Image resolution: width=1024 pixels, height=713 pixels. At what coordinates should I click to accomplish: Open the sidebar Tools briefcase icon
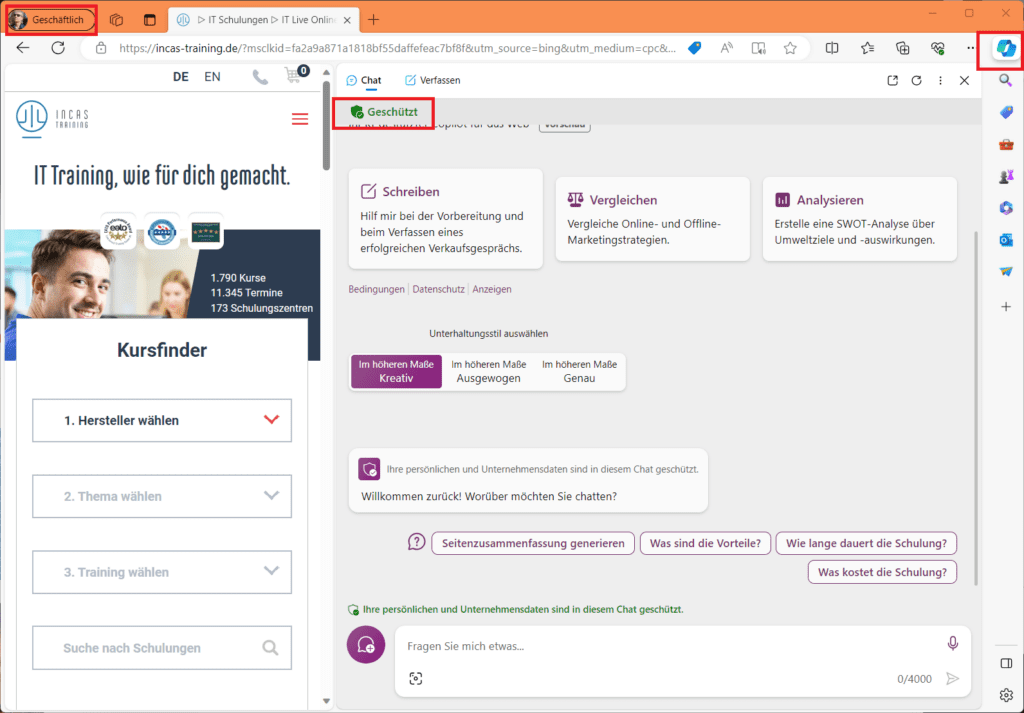[1006, 144]
